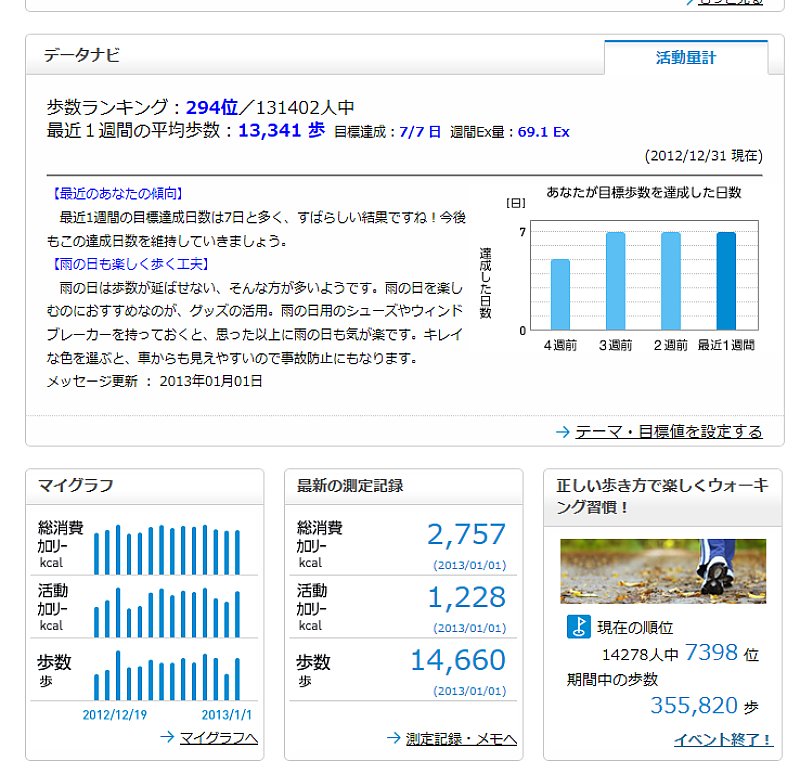The width and height of the screenshot is (800, 774).
Task: Click the 2,757 total calorie value
Action: [466, 535]
